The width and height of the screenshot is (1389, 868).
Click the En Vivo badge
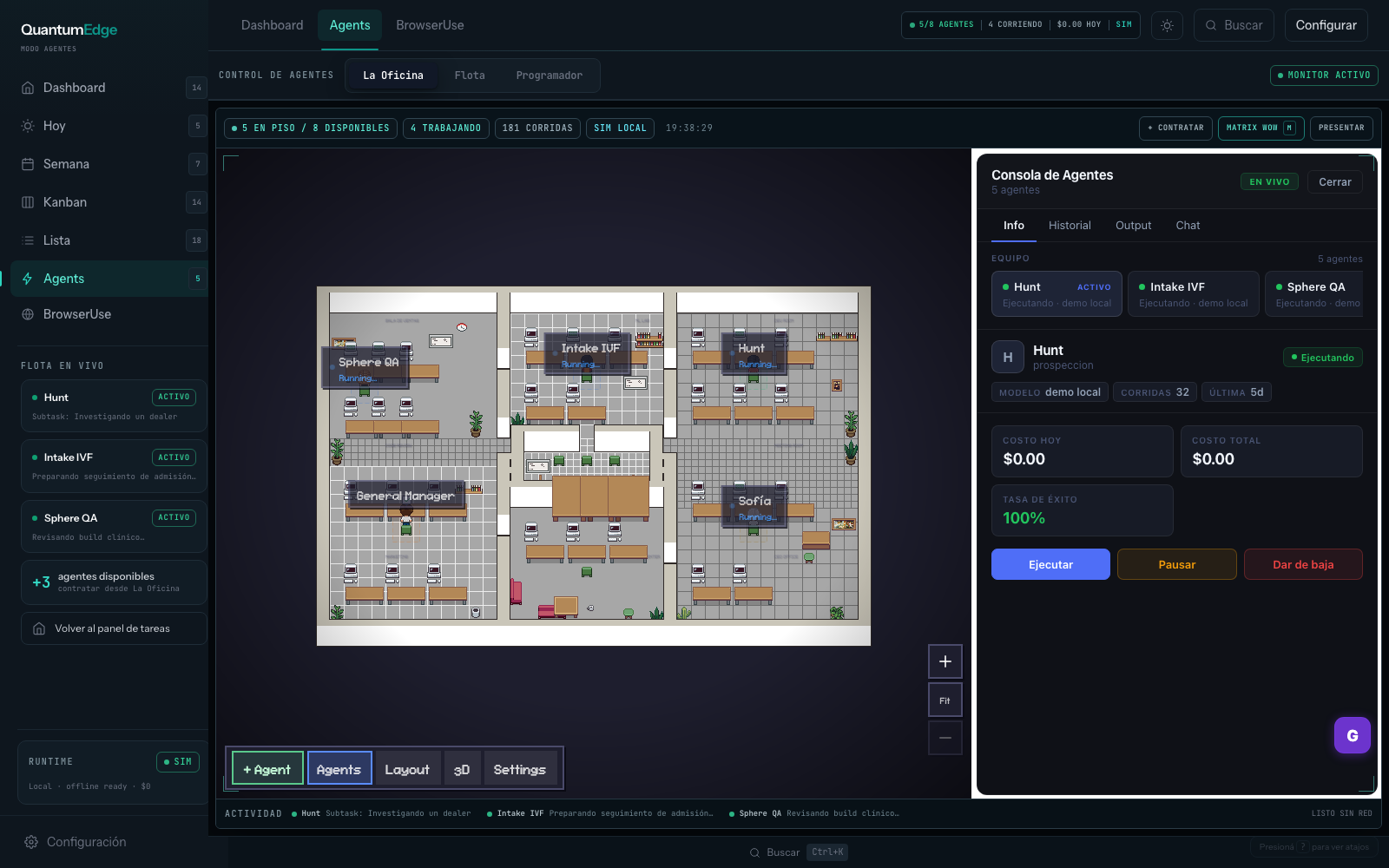1269,182
